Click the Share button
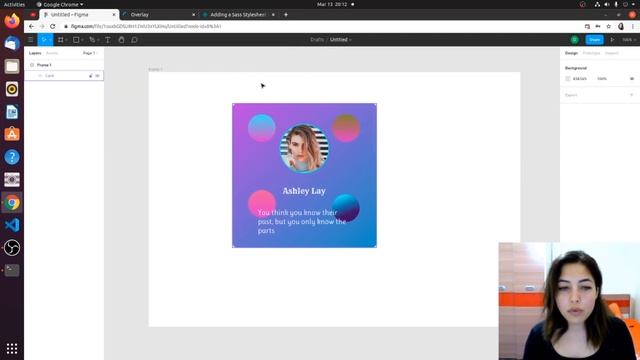The height and width of the screenshot is (360, 640). pos(595,40)
